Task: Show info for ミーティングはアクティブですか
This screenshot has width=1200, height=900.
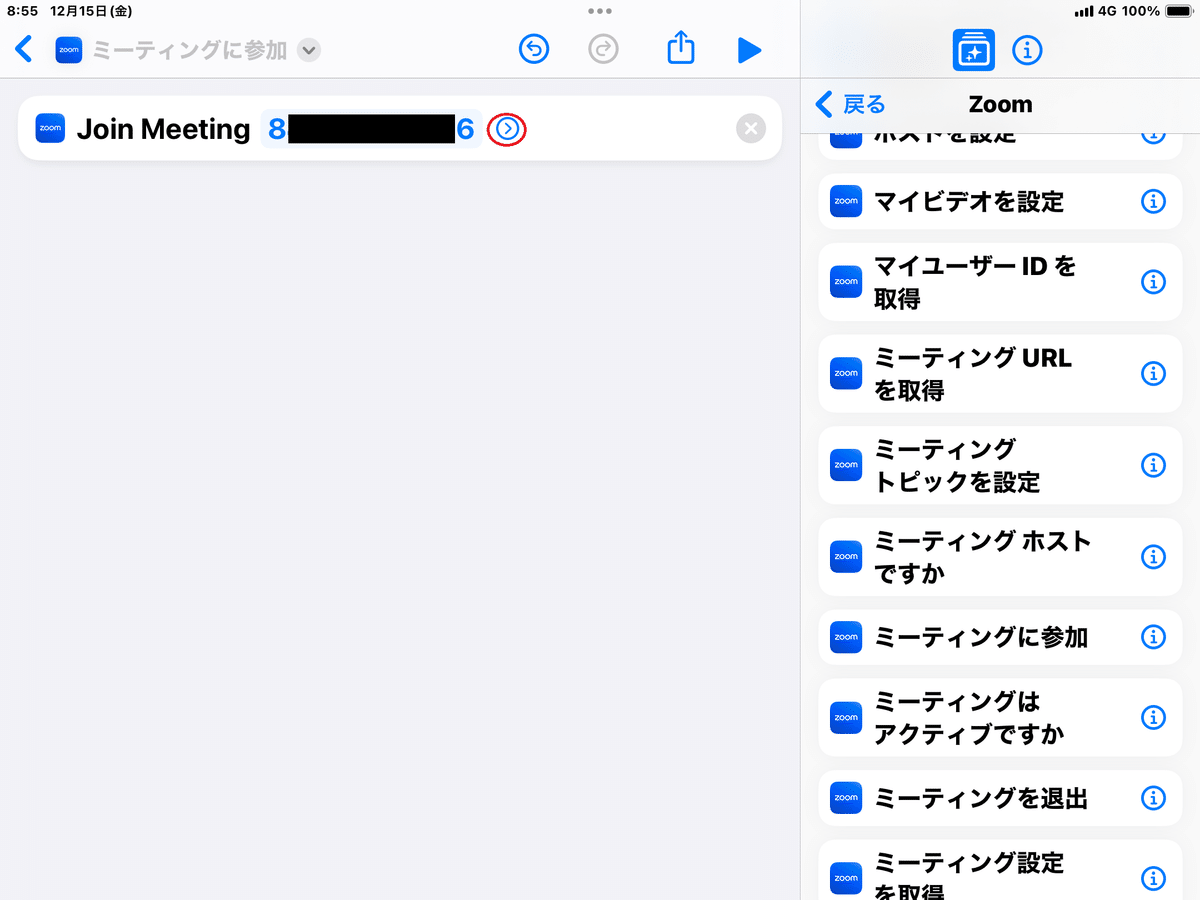Action: coord(1153,718)
